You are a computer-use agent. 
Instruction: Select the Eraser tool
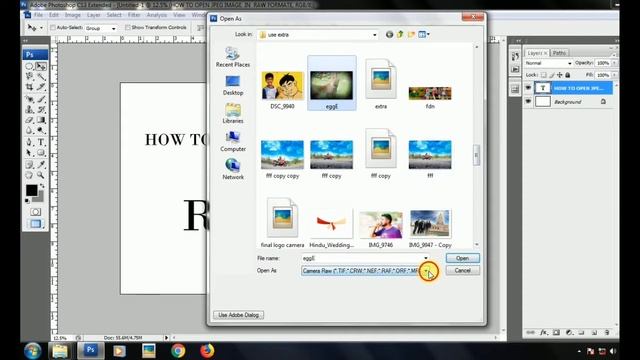coord(29,120)
